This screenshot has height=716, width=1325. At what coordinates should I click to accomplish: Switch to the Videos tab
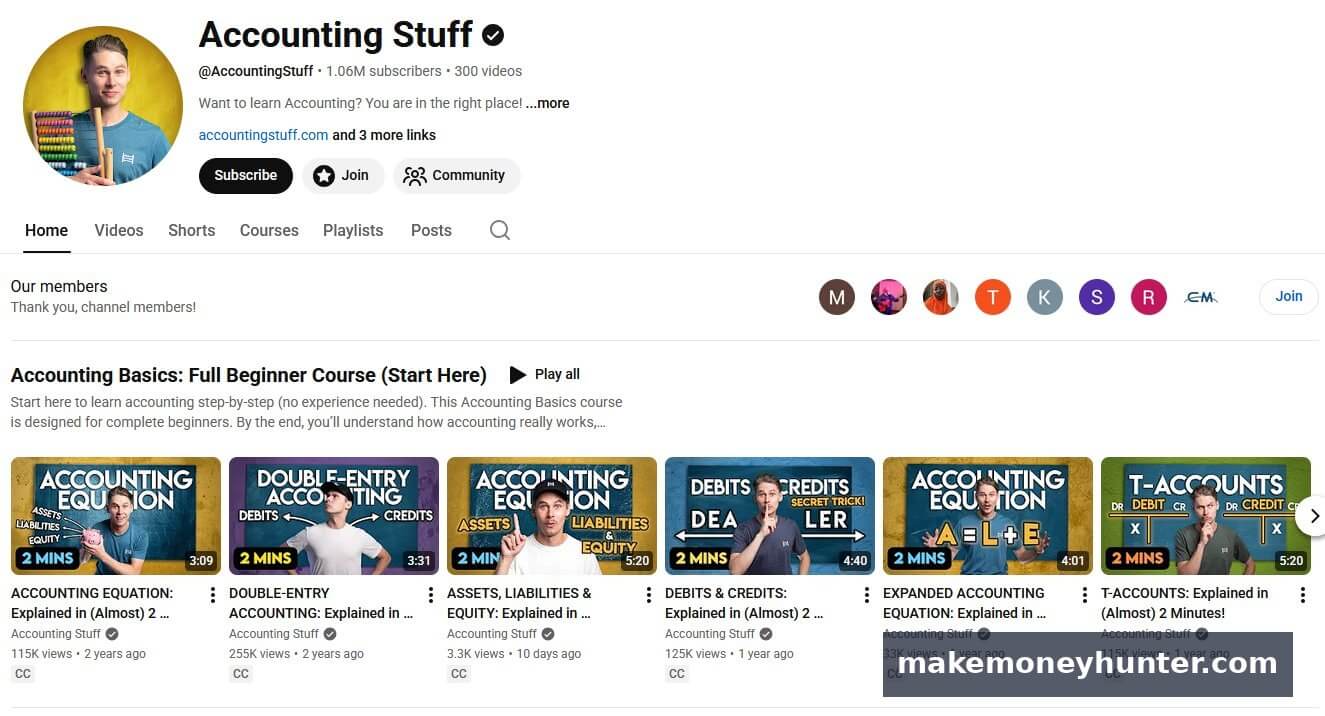pos(119,230)
